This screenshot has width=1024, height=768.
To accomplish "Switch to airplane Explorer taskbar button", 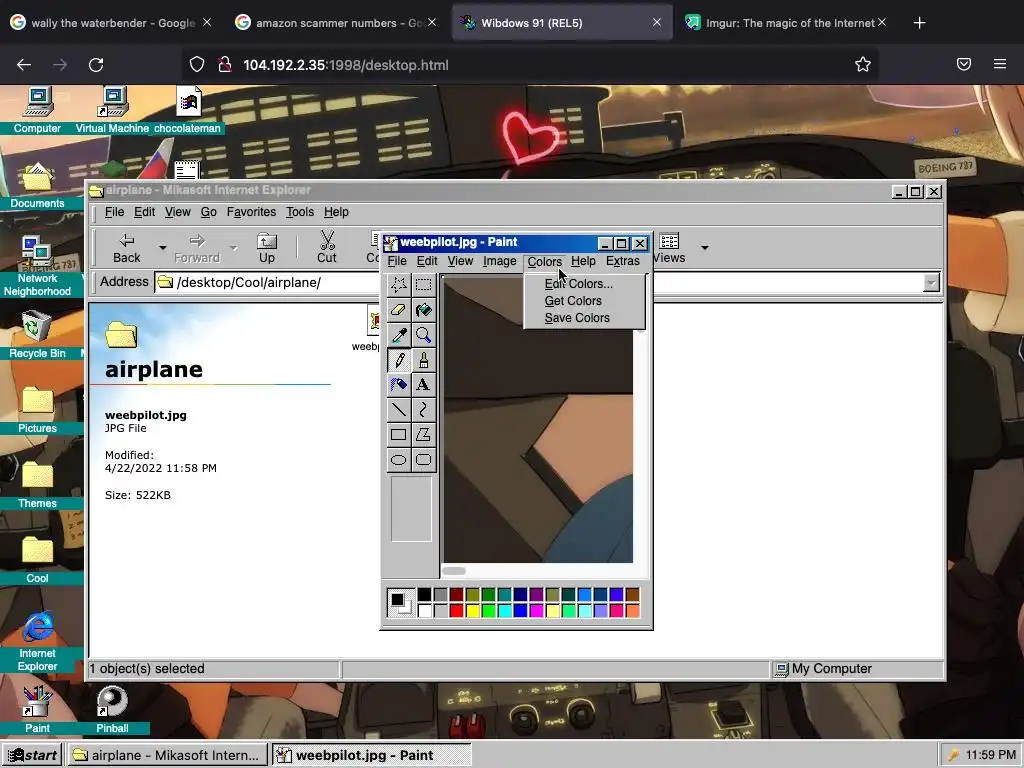I will [168, 755].
